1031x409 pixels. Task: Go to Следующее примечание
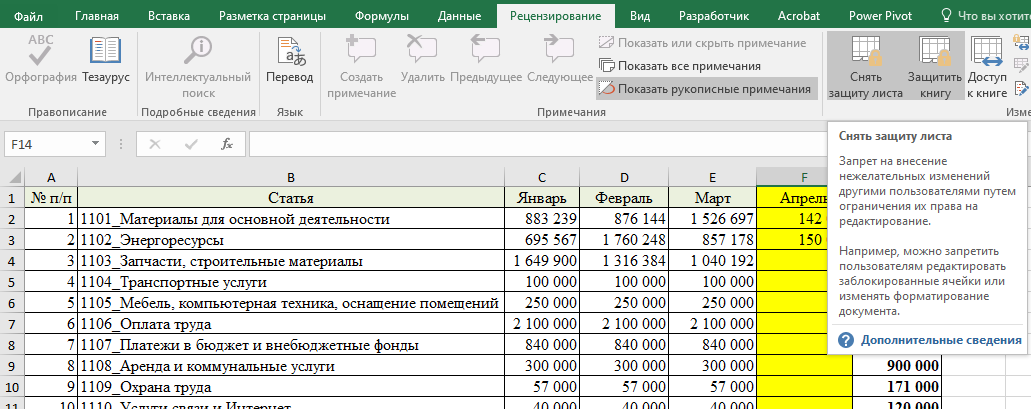point(560,60)
